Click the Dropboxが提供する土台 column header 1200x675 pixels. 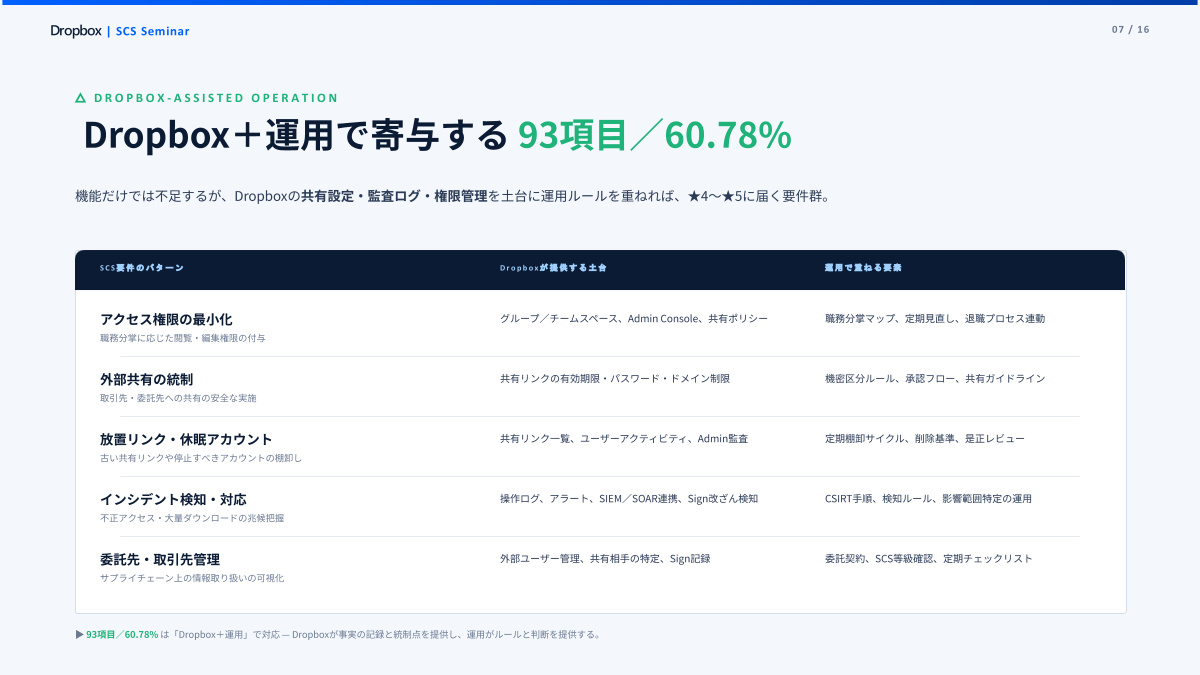coord(553,268)
